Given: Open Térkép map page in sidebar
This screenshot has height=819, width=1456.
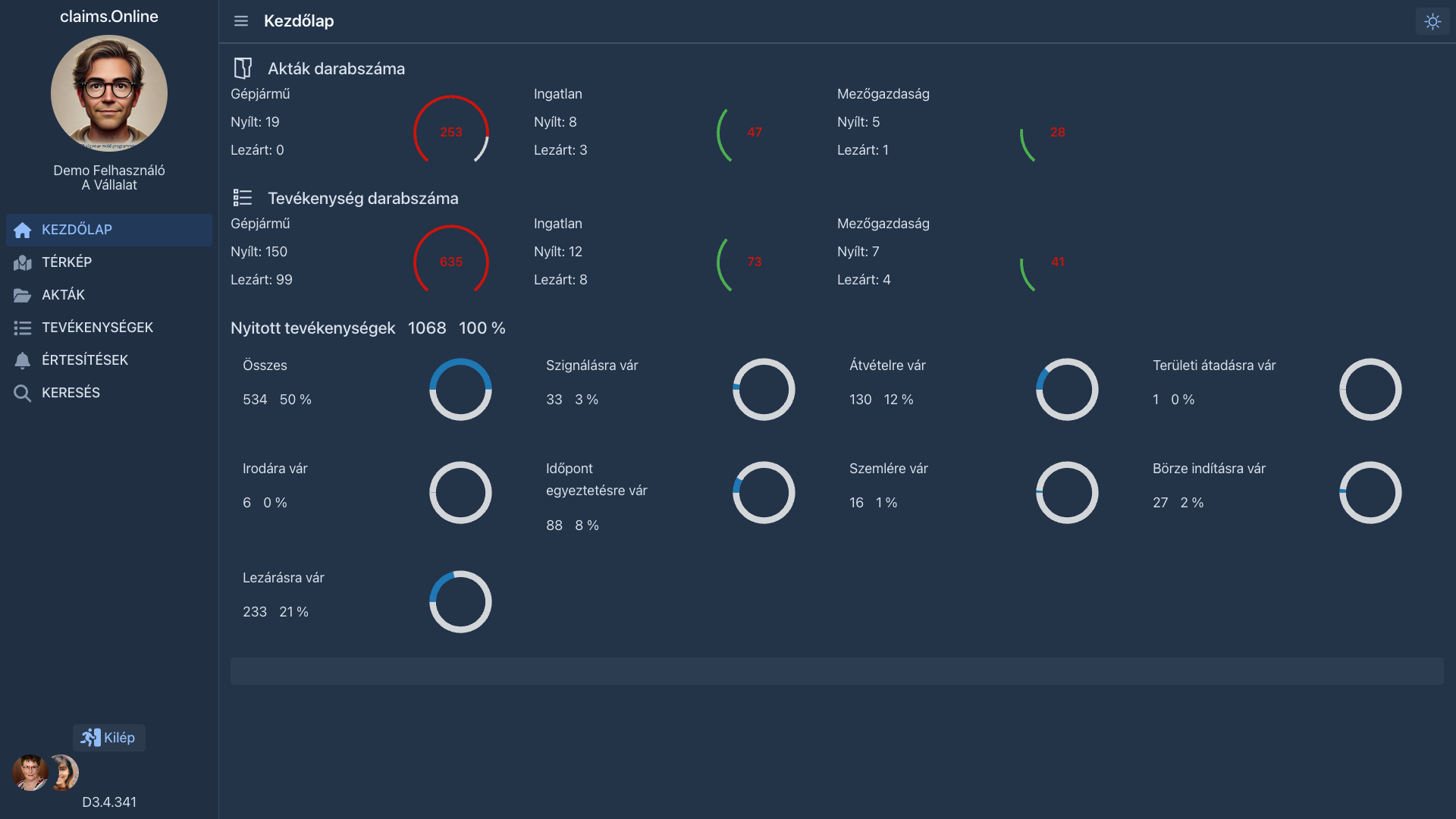Looking at the screenshot, I should click(67, 262).
